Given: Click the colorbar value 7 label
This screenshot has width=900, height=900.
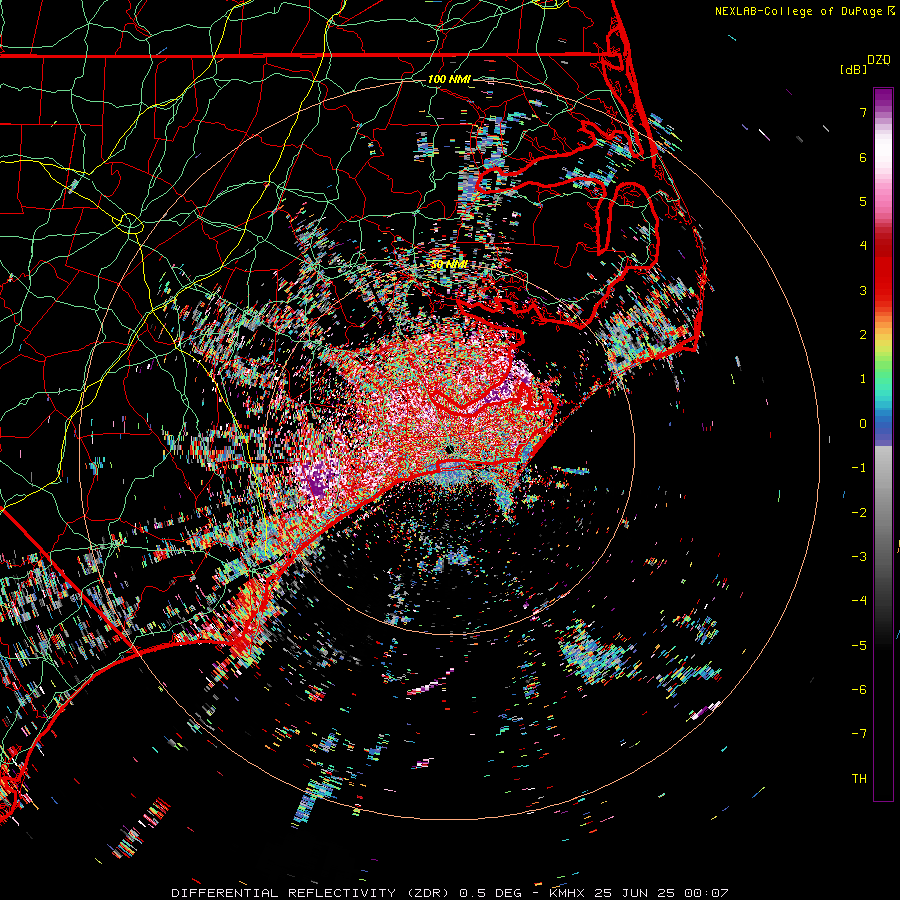Looking at the screenshot, I should click(x=863, y=112).
